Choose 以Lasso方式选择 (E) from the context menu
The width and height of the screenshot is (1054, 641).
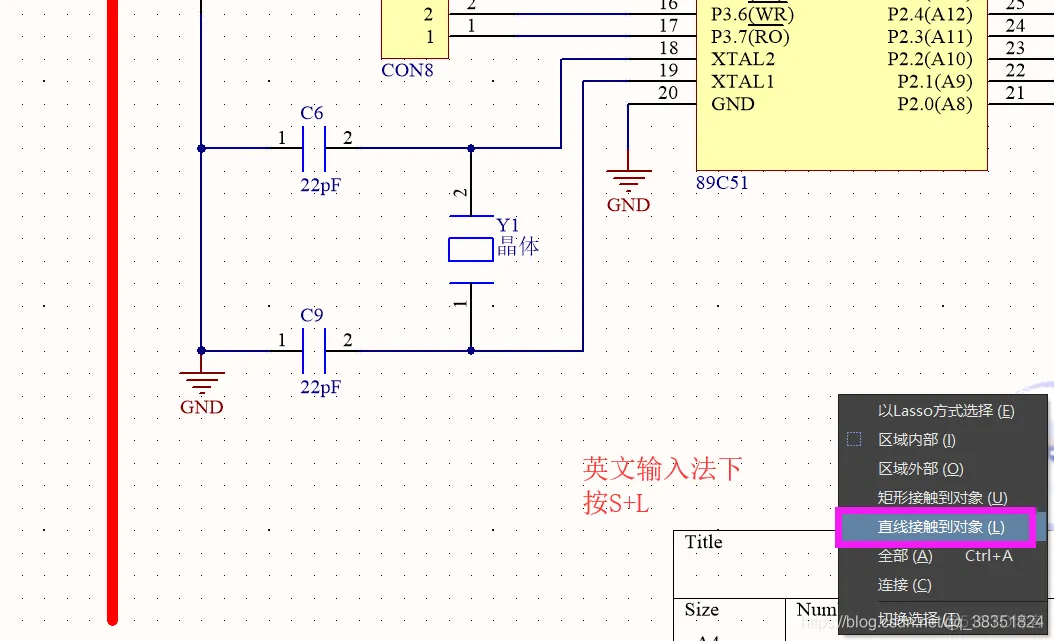(x=944, y=411)
